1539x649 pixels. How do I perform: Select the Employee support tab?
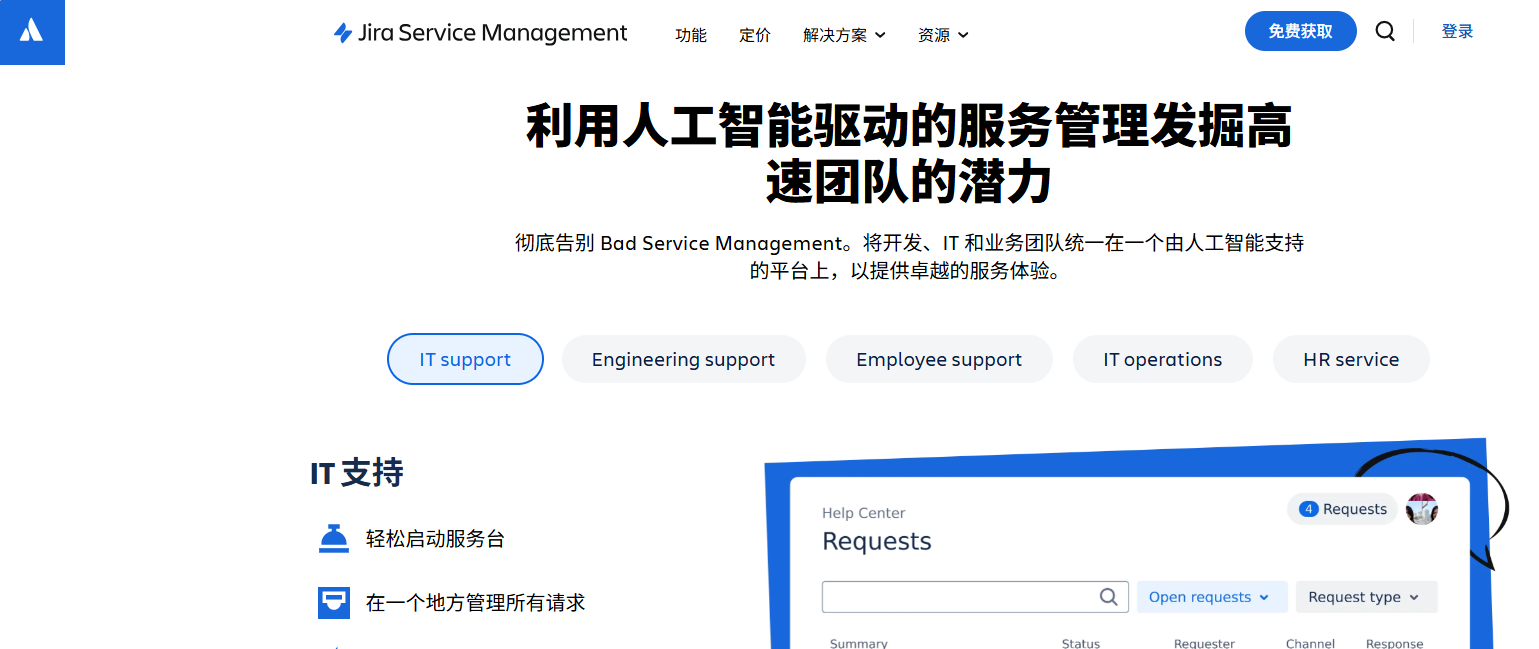[939, 359]
